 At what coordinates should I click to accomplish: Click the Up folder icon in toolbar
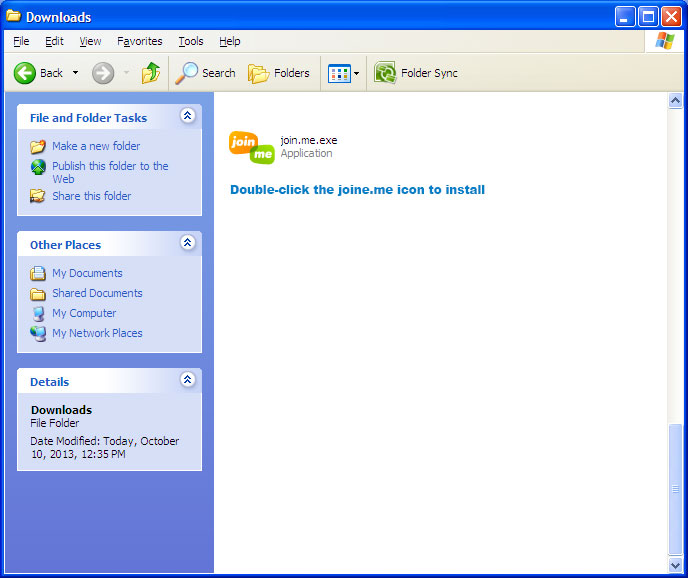[x=151, y=73]
